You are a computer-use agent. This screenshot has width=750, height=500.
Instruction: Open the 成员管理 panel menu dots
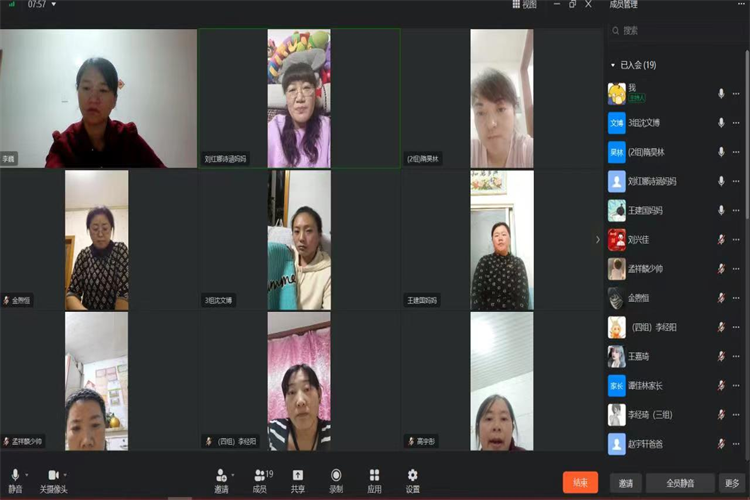(742, 4)
